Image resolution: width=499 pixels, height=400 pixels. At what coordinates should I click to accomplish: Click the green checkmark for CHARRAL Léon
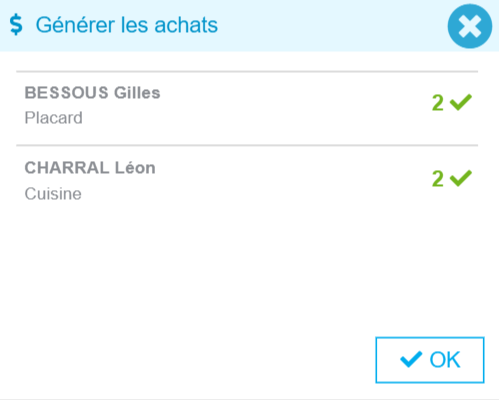(x=461, y=178)
